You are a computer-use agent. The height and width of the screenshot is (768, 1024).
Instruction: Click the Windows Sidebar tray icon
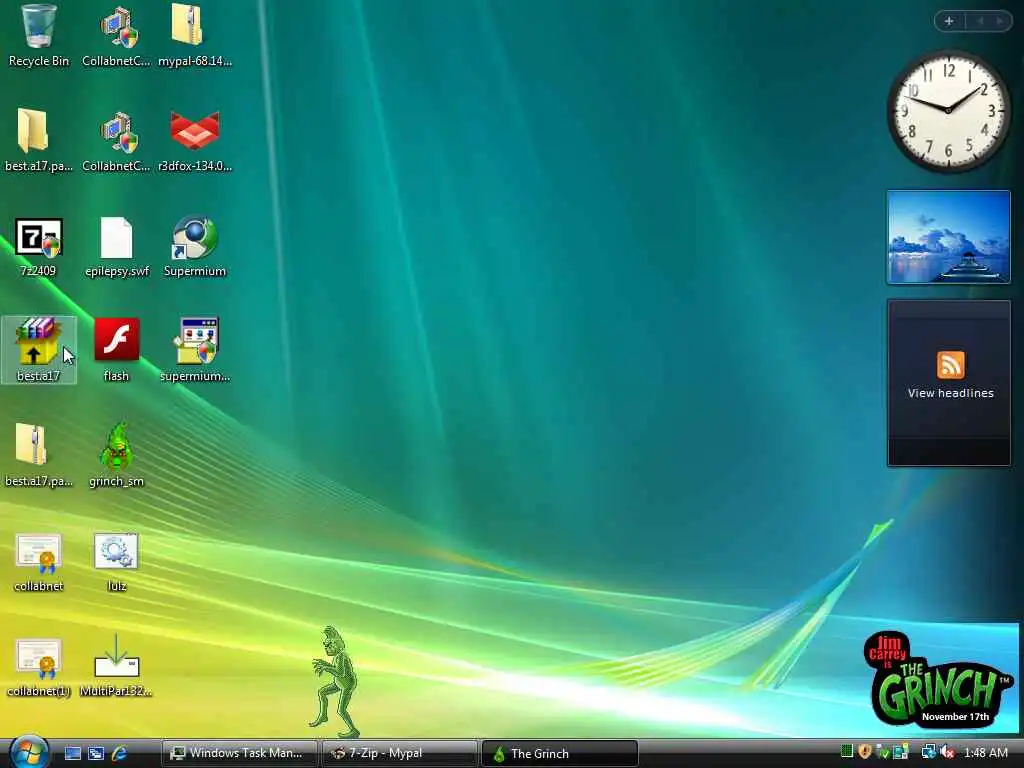pos(901,752)
